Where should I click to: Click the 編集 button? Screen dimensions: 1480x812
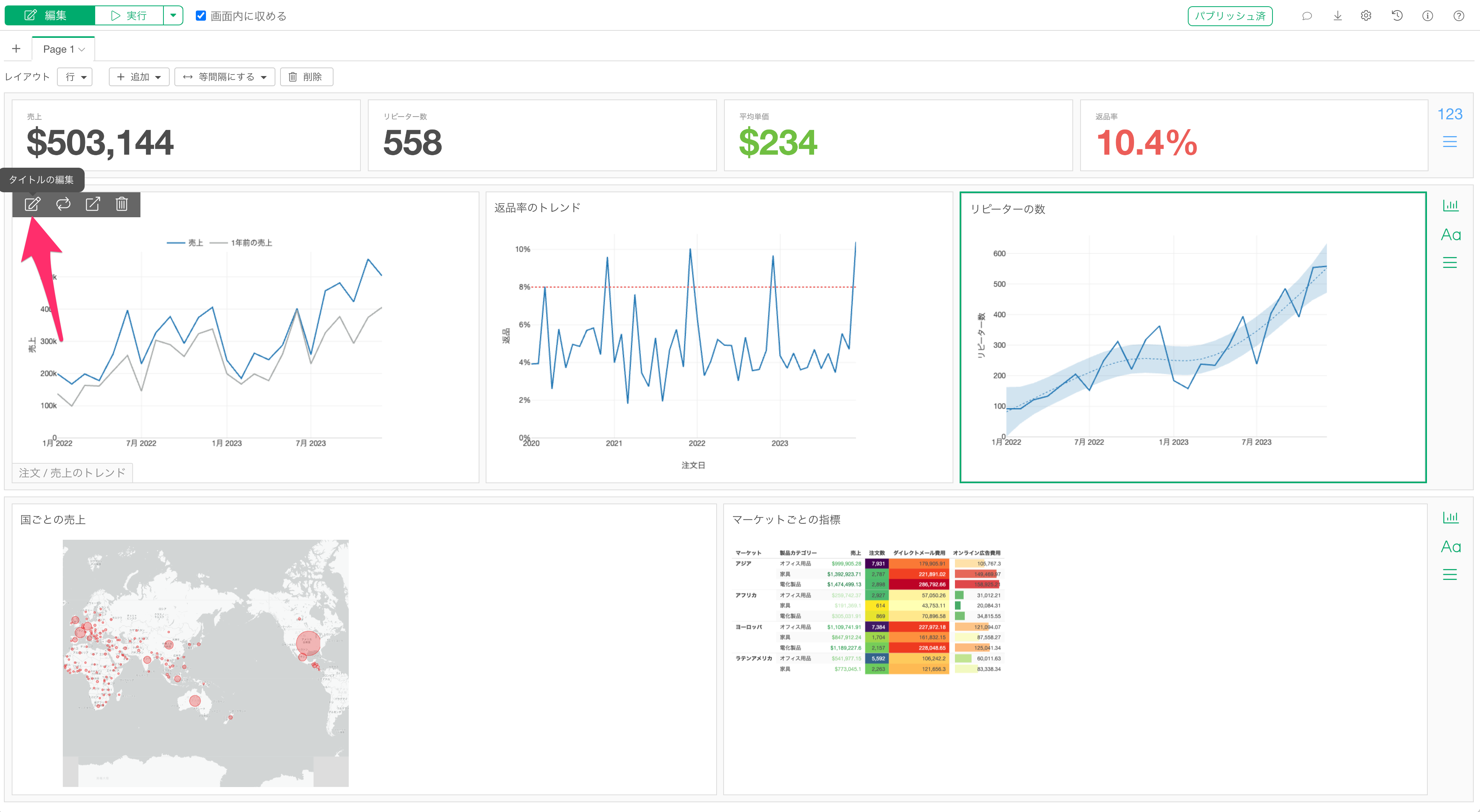(x=50, y=16)
